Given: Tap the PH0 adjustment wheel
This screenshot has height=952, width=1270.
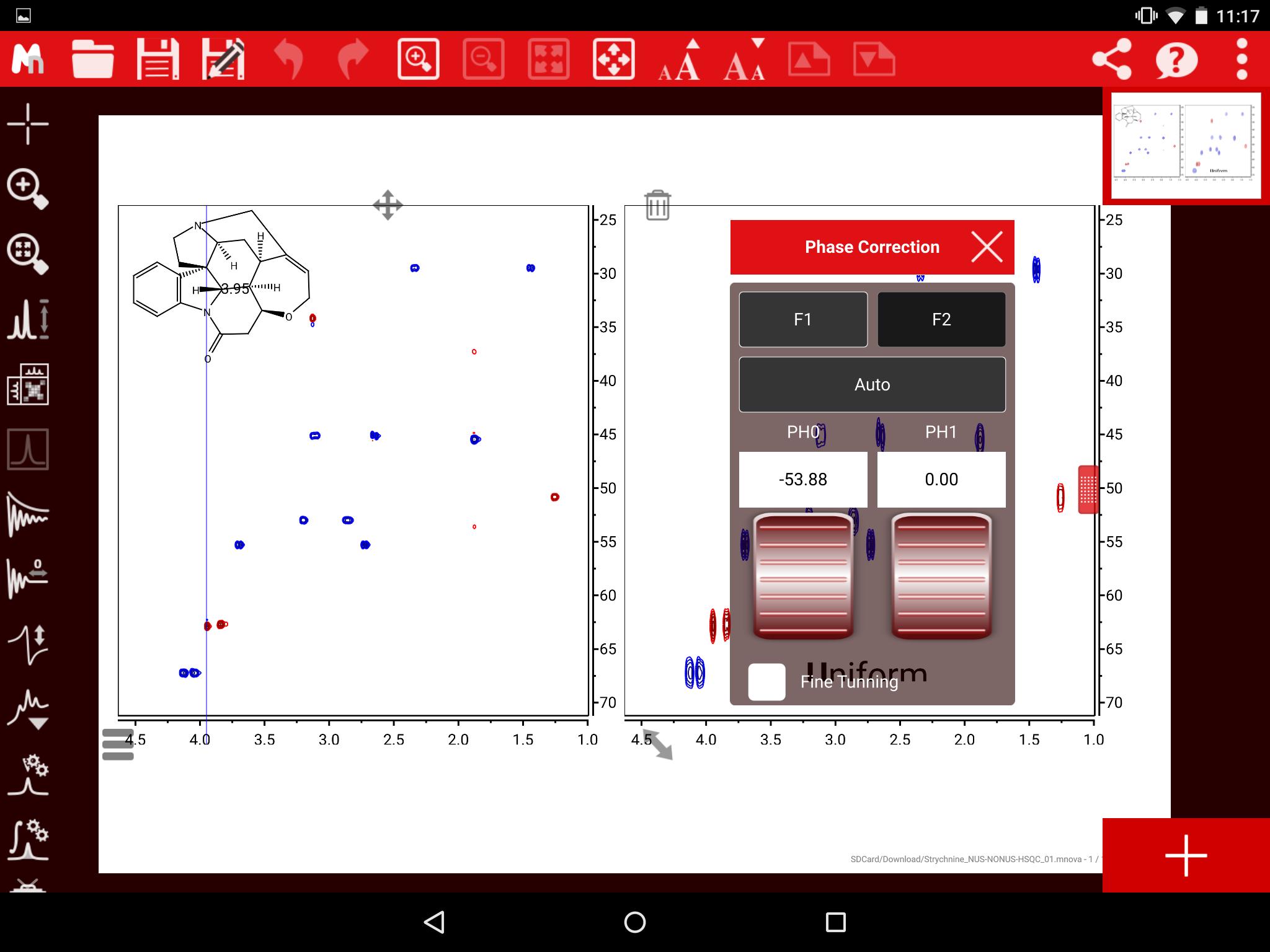Looking at the screenshot, I should pos(803,576).
